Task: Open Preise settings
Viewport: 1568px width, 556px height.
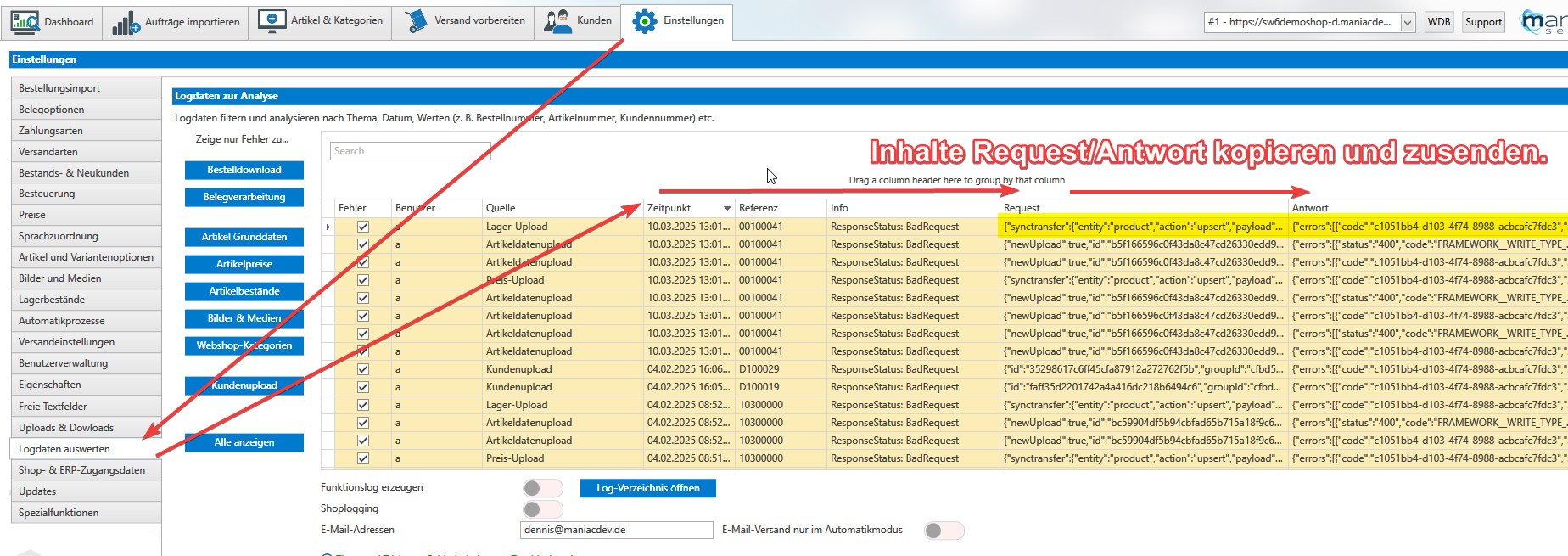Action: click(87, 215)
